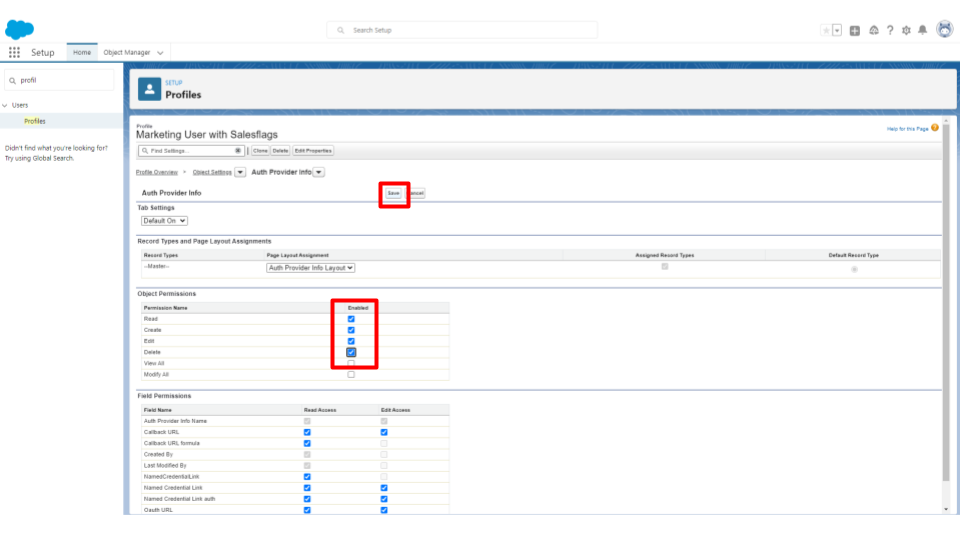960x540 pixels.
Task: Switch to the Object Manager tab
Action: pos(127,53)
